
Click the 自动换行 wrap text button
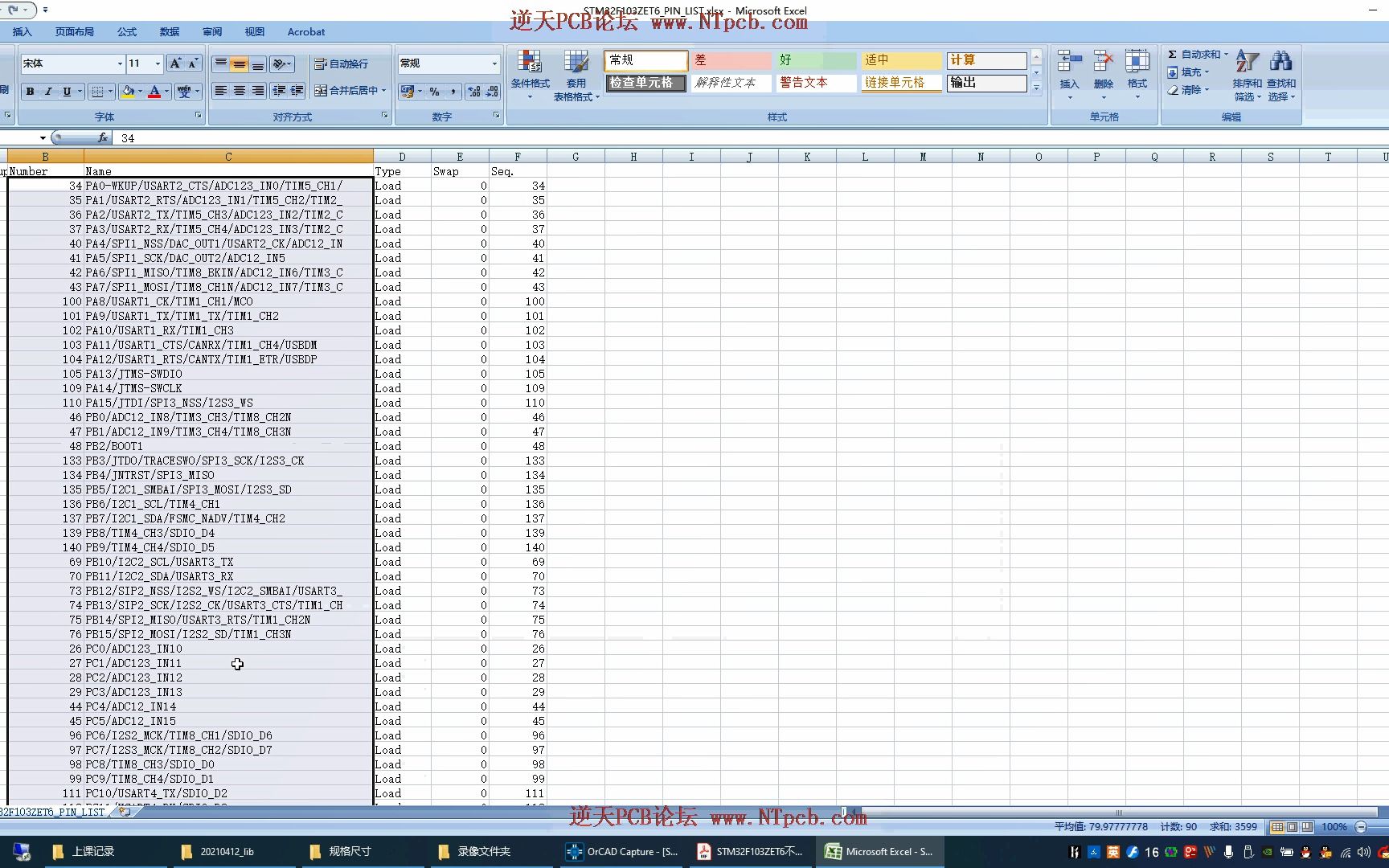(341, 63)
